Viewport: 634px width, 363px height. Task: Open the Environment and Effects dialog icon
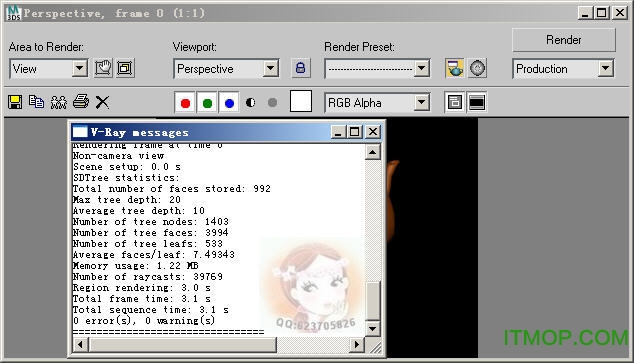click(x=478, y=68)
